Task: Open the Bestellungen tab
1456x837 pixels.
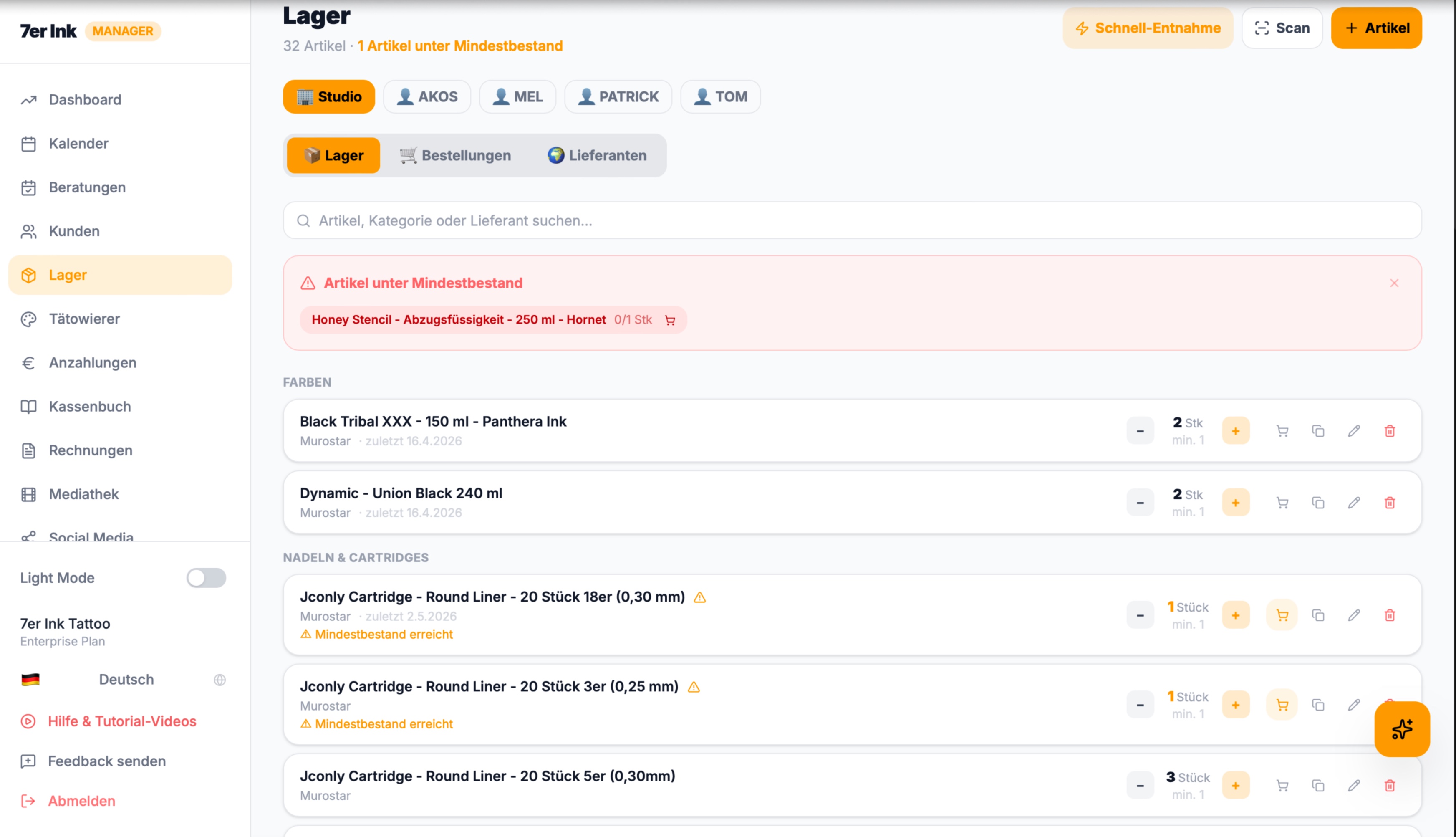Action: (x=455, y=156)
